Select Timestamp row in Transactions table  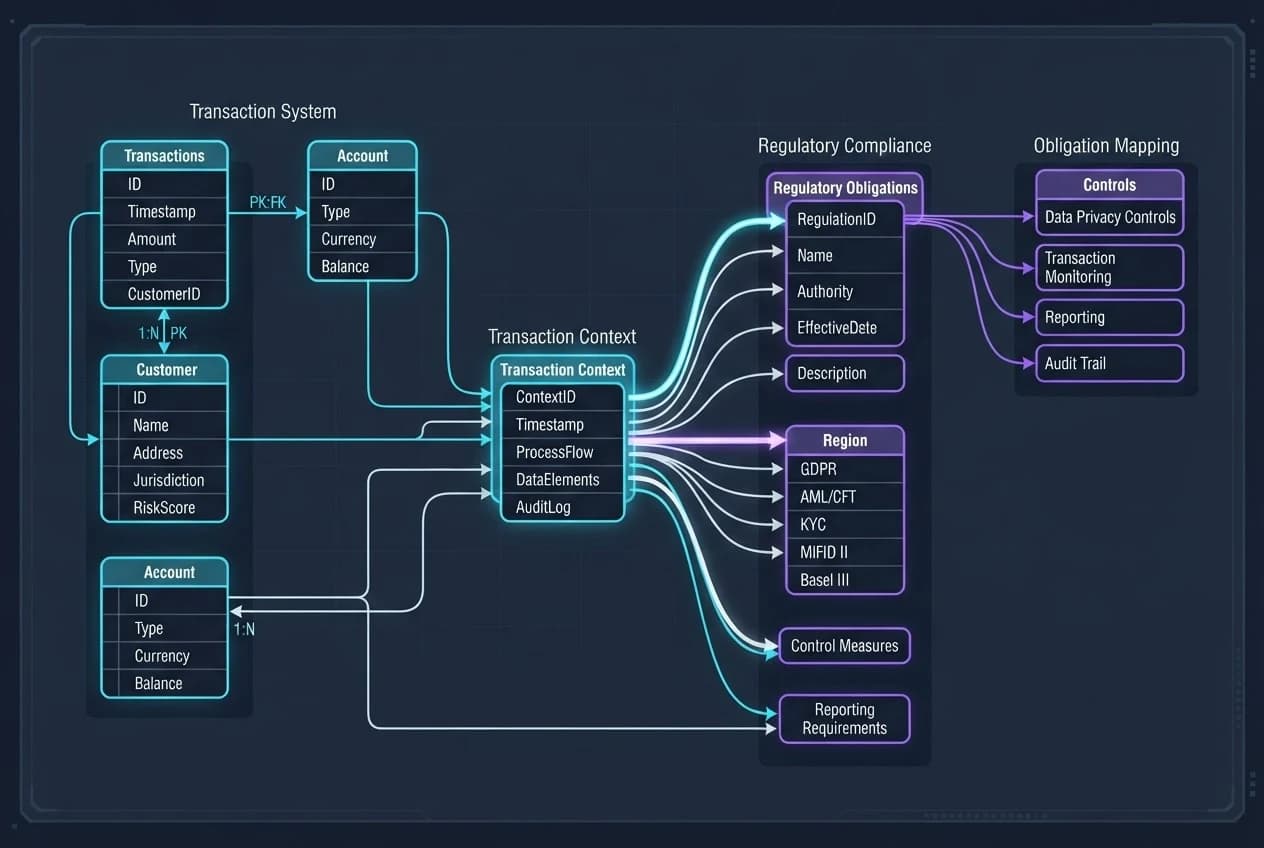(x=164, y=212)
